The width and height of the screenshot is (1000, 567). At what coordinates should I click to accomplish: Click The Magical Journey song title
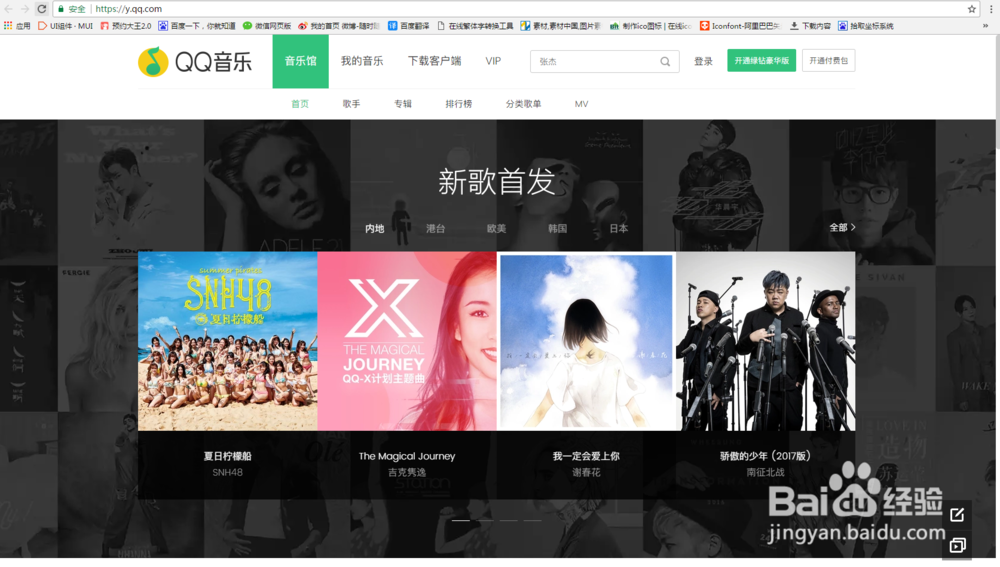(x=407, y=456)
